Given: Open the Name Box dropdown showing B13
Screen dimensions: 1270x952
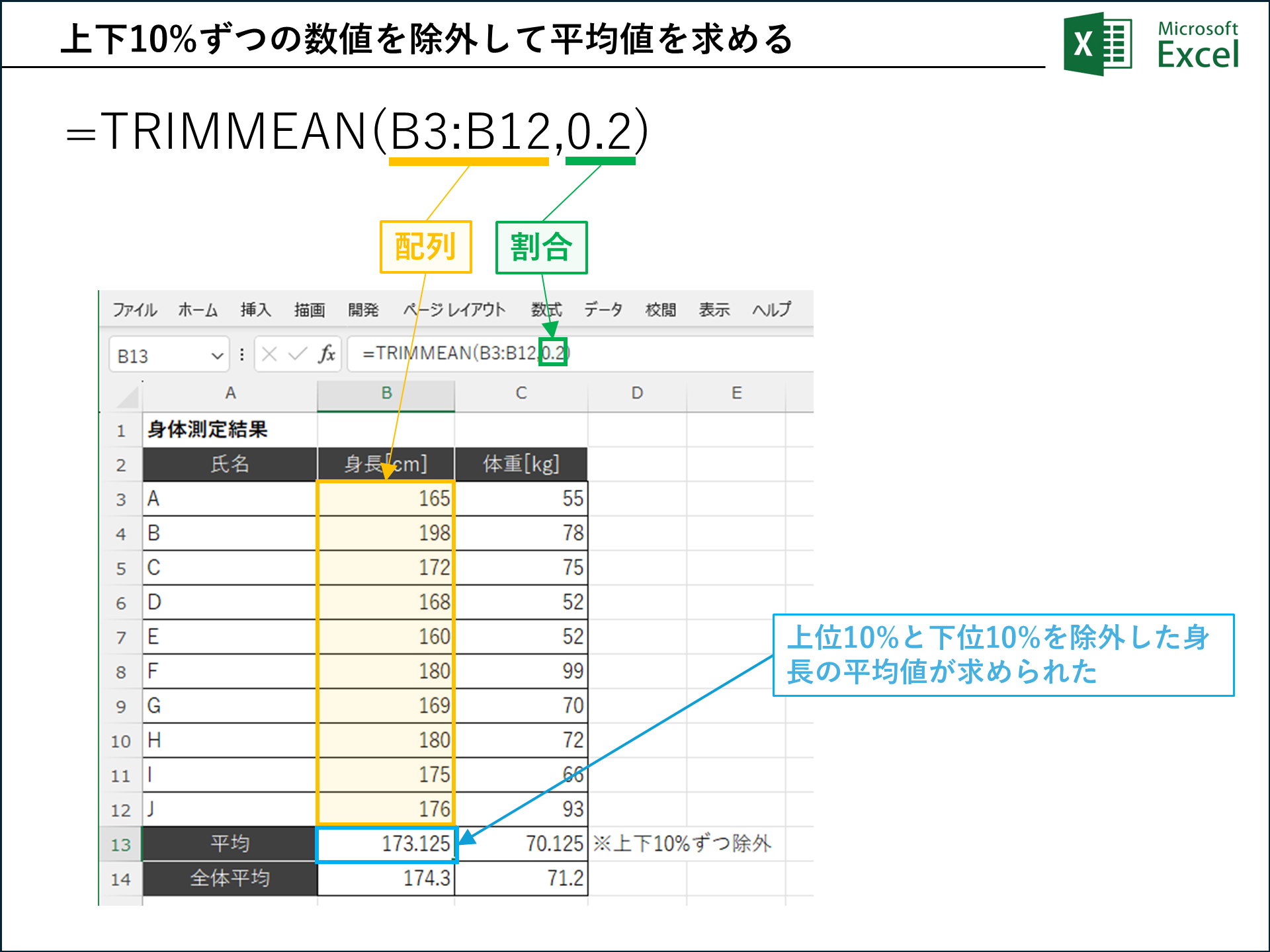Looking at the screenshot, I should pos(218,354).
